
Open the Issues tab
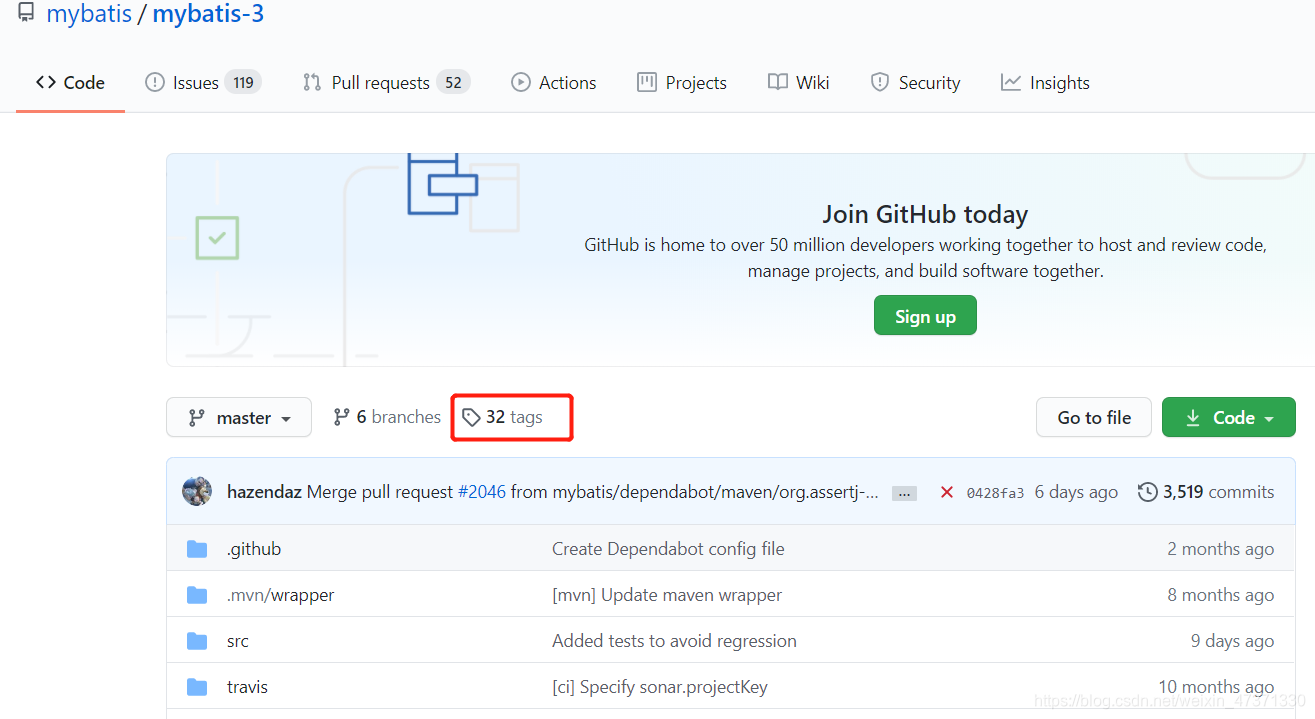click(203, 83)
